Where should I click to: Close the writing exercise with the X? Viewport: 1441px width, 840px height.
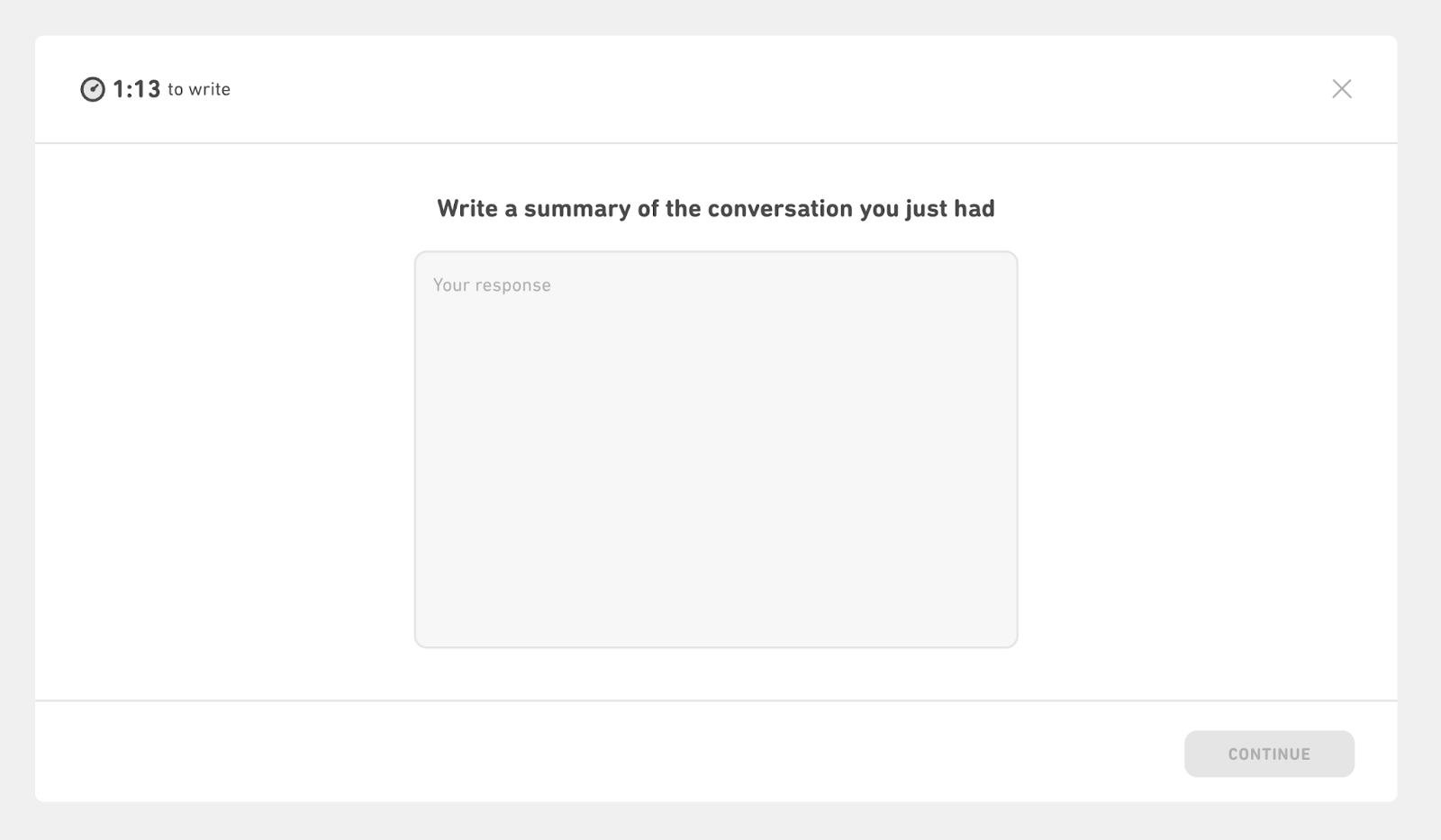pos(1341,88)
